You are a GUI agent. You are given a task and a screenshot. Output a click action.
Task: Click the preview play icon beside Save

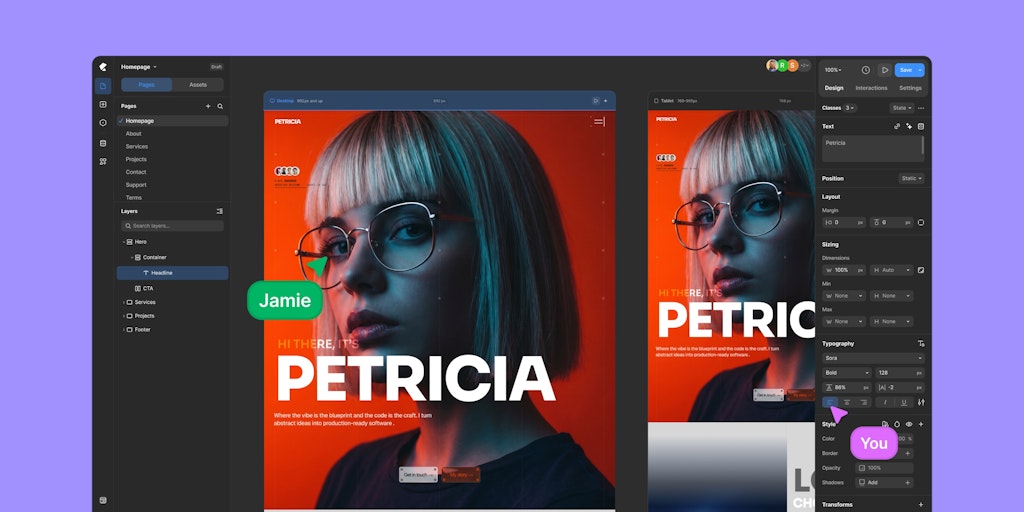(x=884, y=70)
